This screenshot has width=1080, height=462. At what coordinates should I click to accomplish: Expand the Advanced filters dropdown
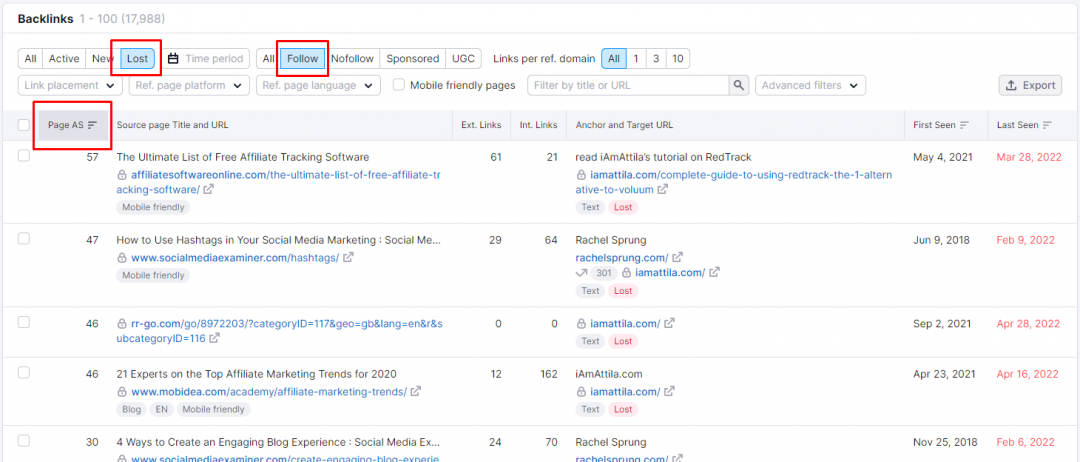809,86
